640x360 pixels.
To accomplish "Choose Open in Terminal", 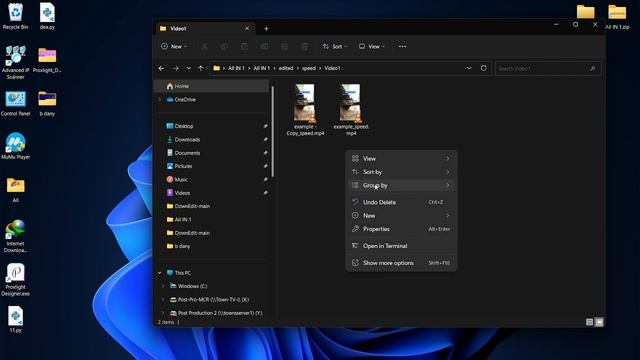I will [x=401, y=246].
